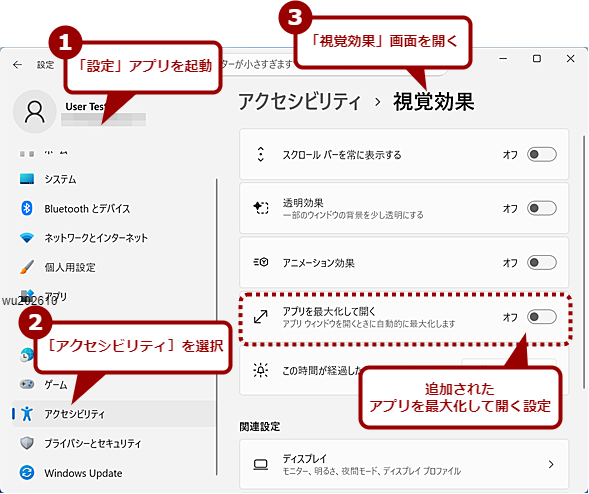Click the モニター、明るさ、夜間モード description text
This screenshot has height=494, width=589.
coord(372,471)
